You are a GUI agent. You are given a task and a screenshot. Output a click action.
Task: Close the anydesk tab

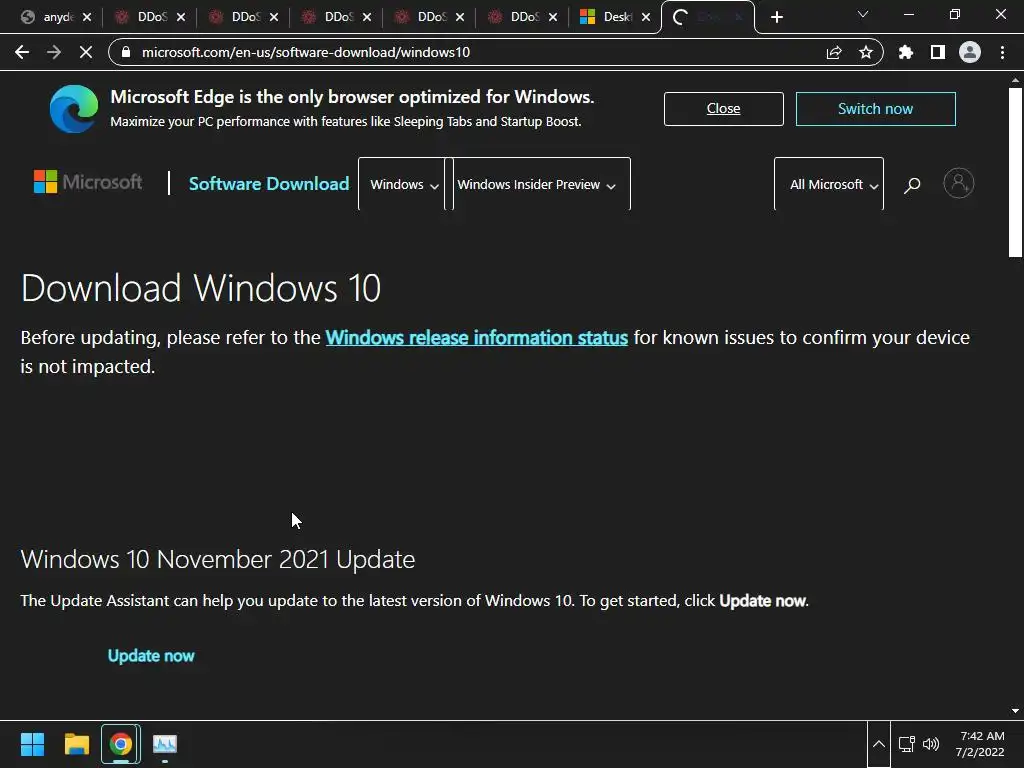[x=87, y=17]
